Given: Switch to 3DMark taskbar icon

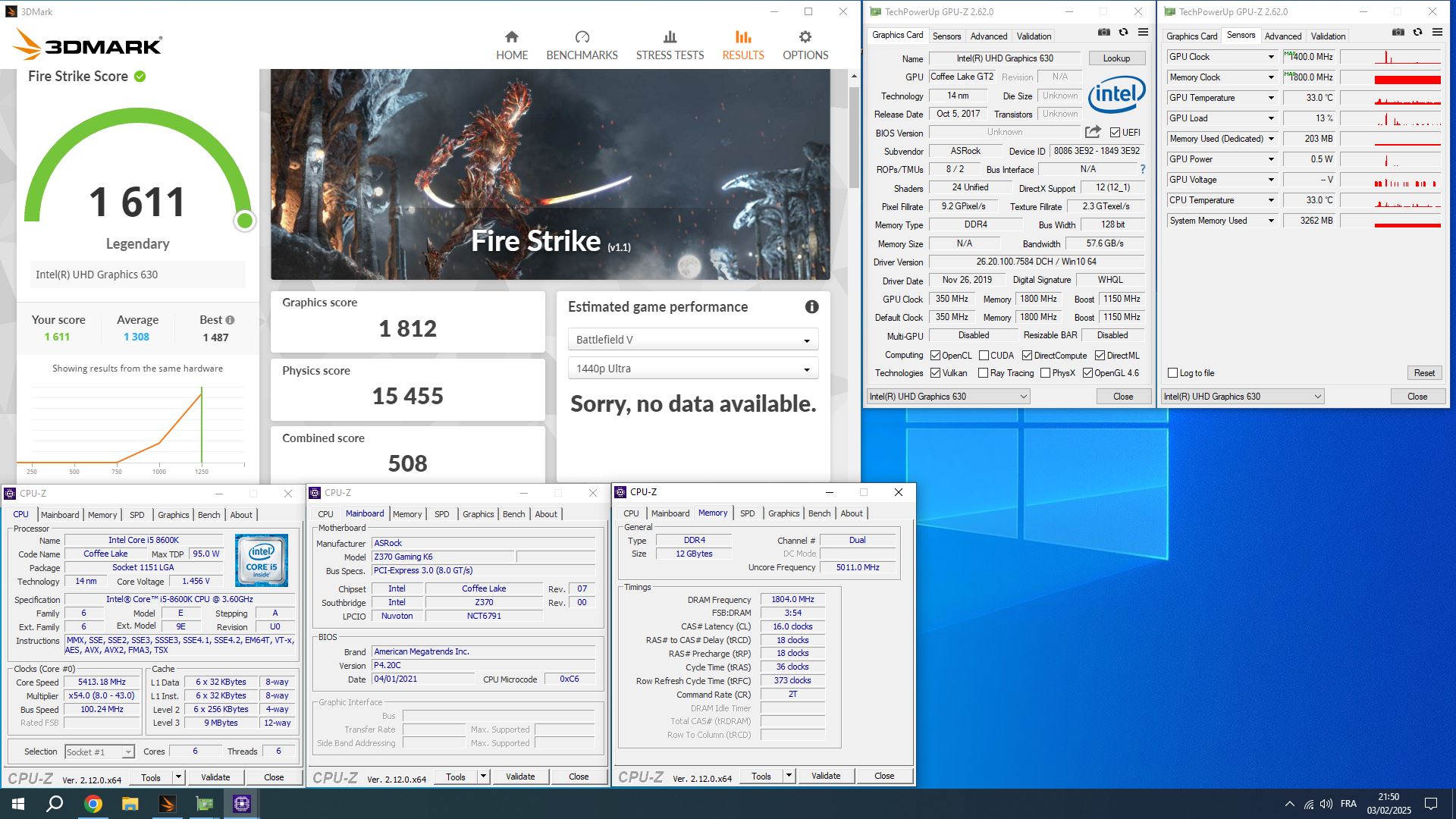Looking at the screenshot, I should 167,804.
